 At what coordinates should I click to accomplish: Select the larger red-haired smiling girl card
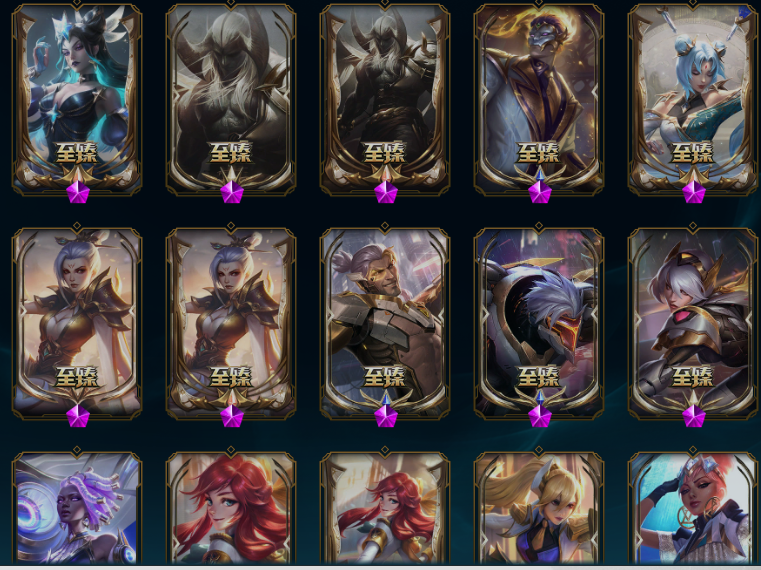[x=231, y=507]
